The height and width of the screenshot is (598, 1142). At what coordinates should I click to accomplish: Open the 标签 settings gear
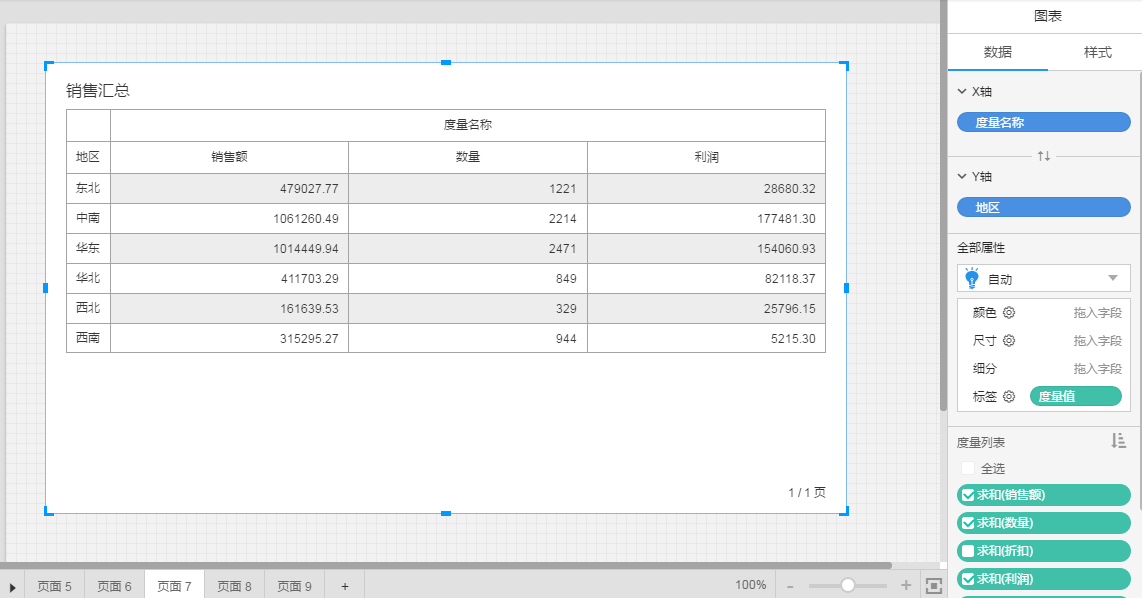(1009, 397)
